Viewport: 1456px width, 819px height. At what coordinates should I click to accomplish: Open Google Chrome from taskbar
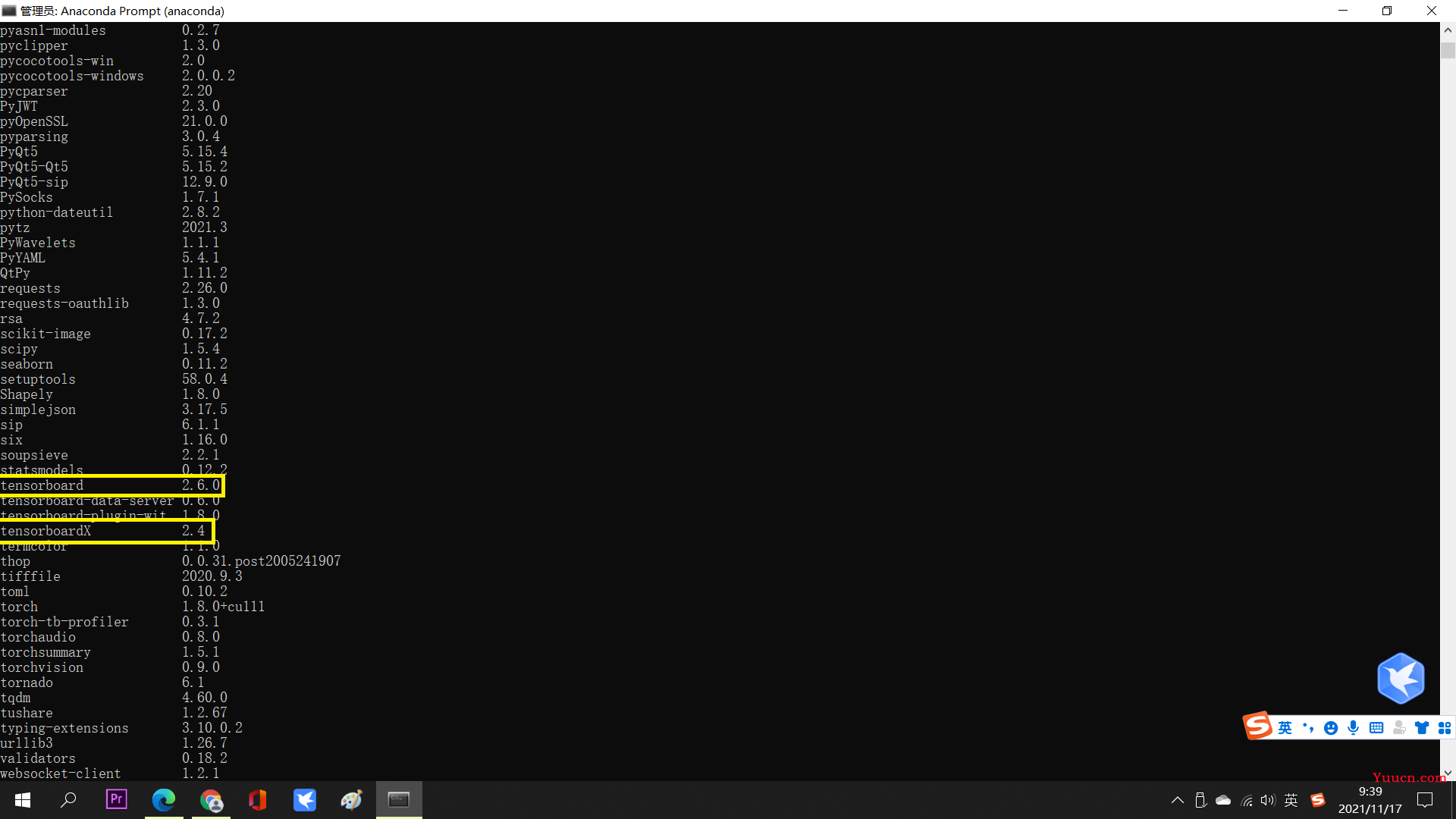[211, 799]
